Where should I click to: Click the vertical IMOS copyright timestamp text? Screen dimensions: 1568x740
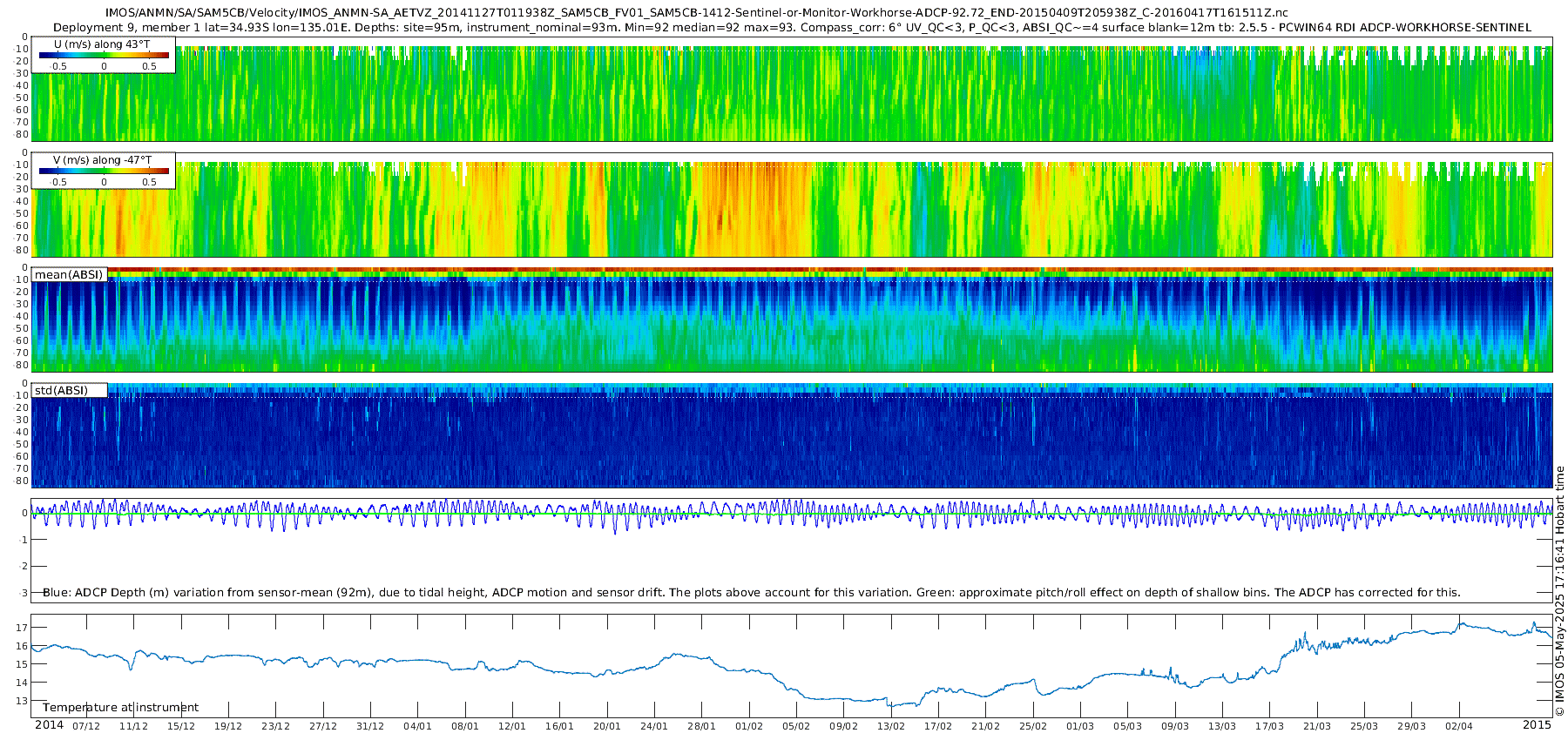click(x=1559, y=592)
